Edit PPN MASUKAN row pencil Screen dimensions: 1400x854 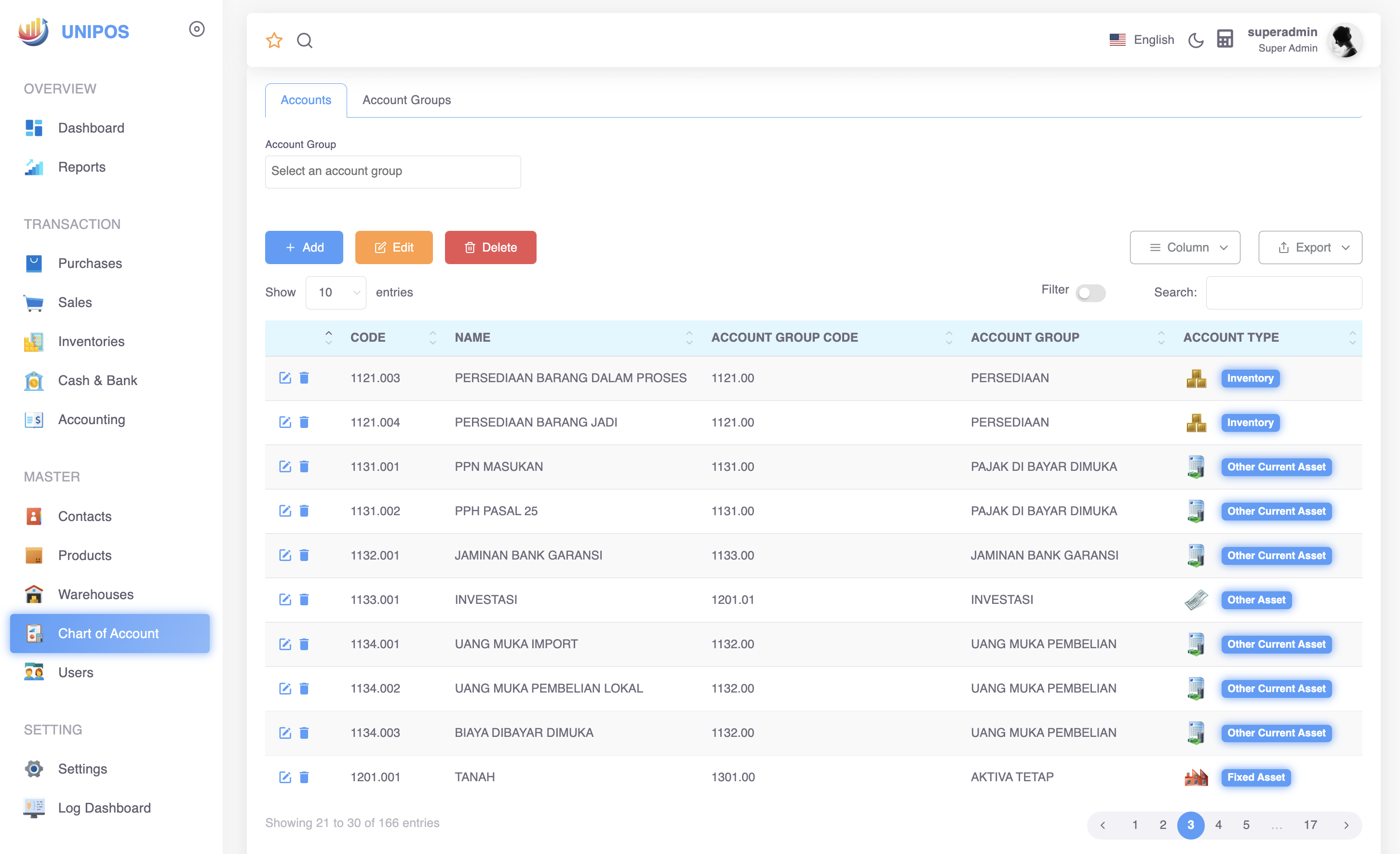click(285, 466)
